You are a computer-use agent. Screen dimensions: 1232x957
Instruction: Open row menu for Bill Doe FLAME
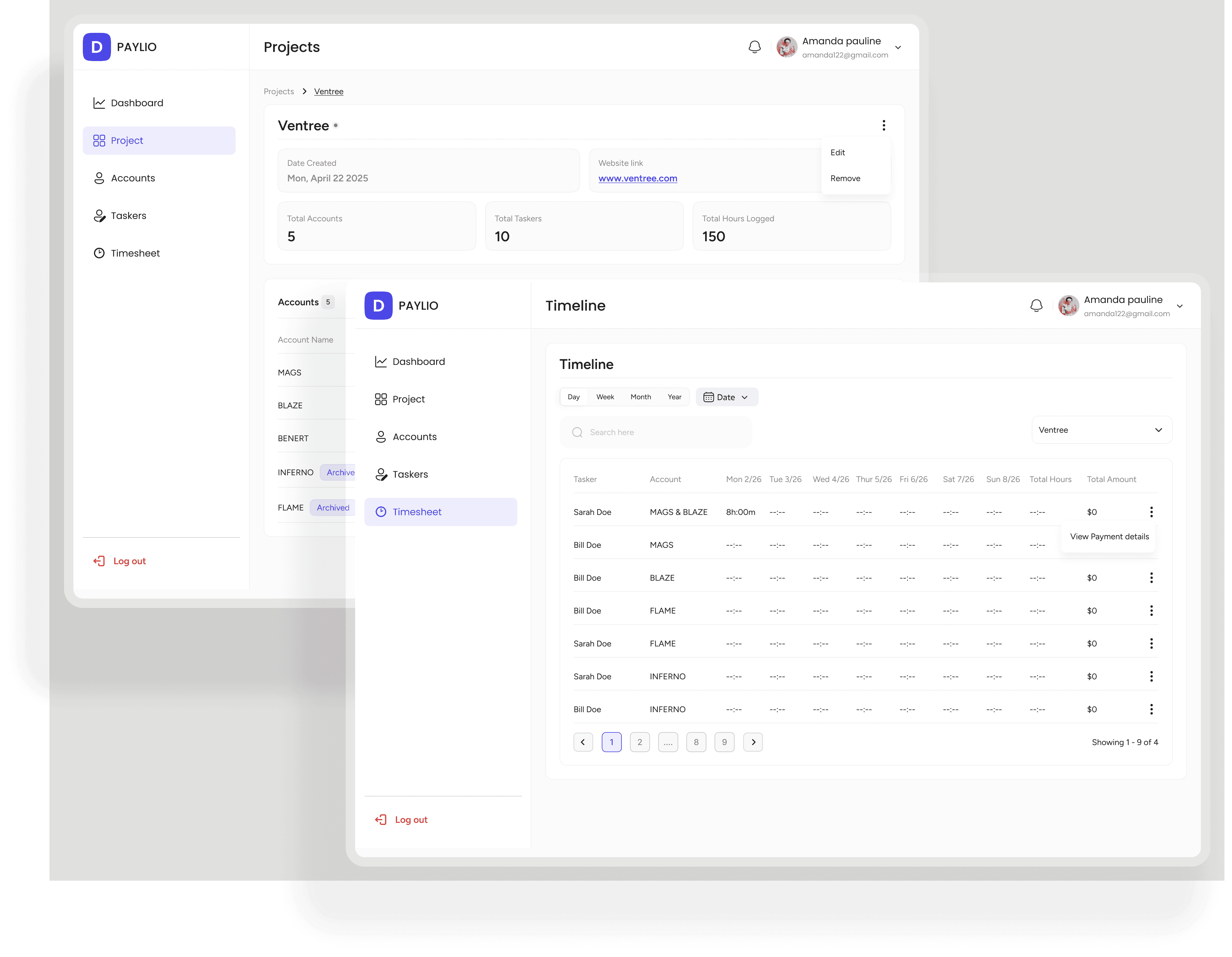coord(1151,611)
